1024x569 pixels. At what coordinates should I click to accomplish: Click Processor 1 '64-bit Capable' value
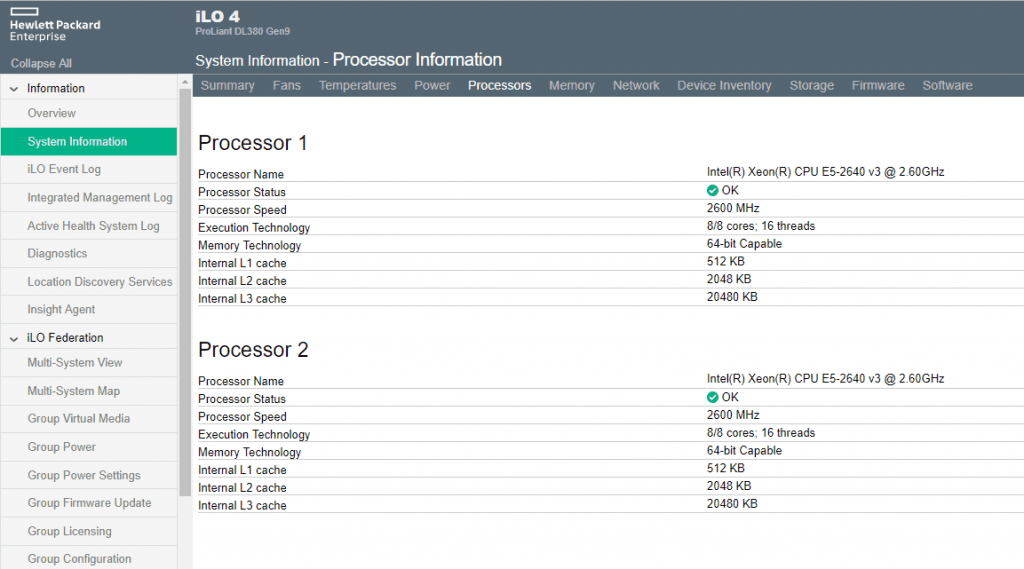744,244
